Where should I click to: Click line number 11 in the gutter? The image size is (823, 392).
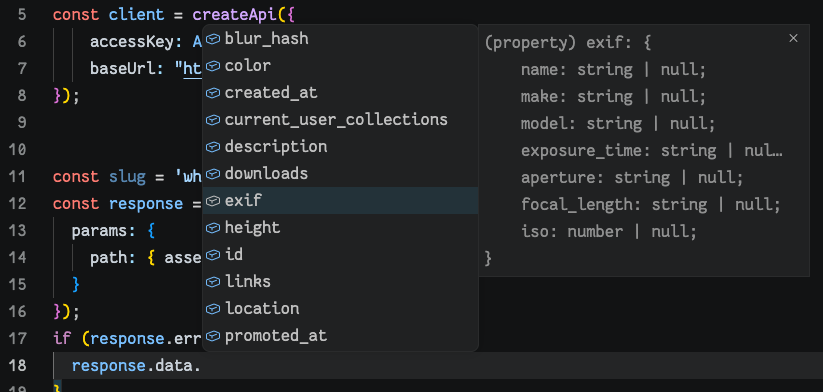(18, 177)
